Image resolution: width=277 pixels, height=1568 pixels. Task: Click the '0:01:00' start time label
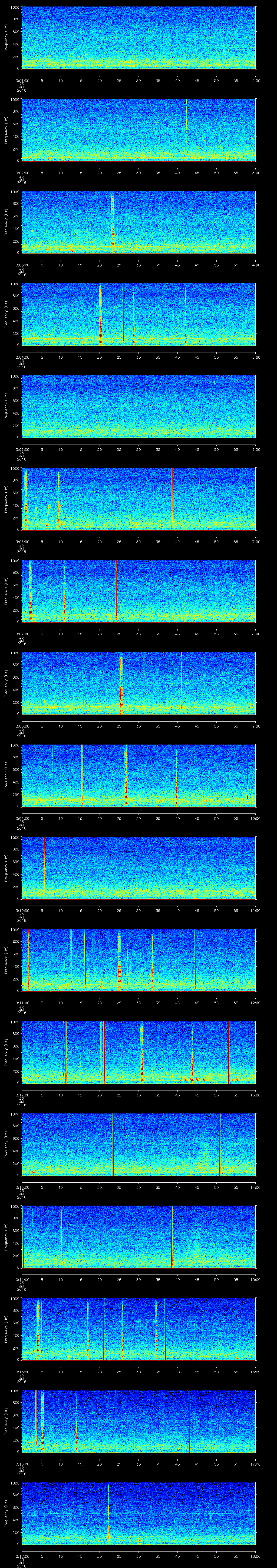pyautogui.click(x=22, y=80)
